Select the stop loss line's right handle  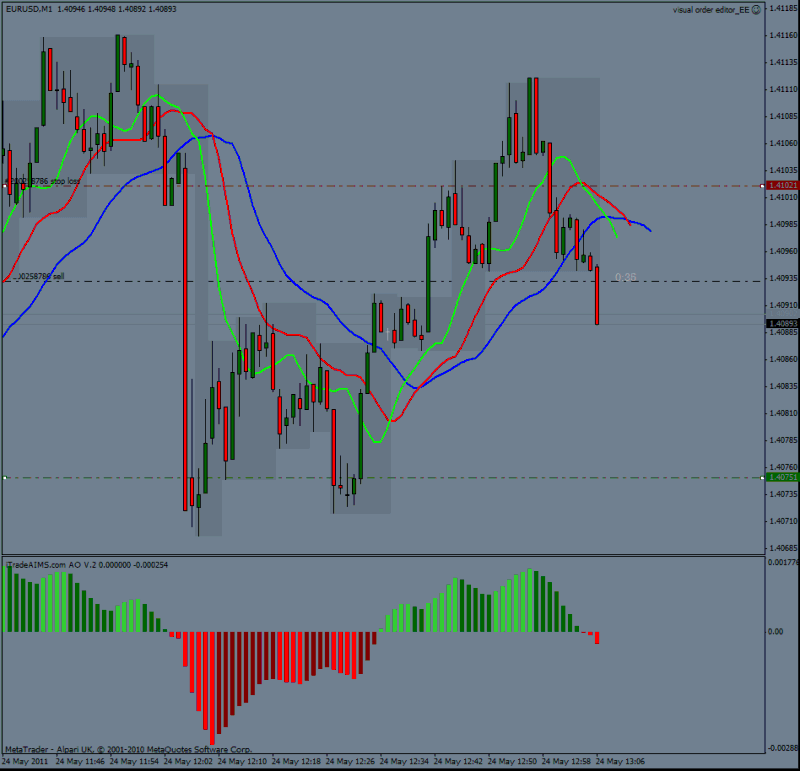click(x=762, y=186)
